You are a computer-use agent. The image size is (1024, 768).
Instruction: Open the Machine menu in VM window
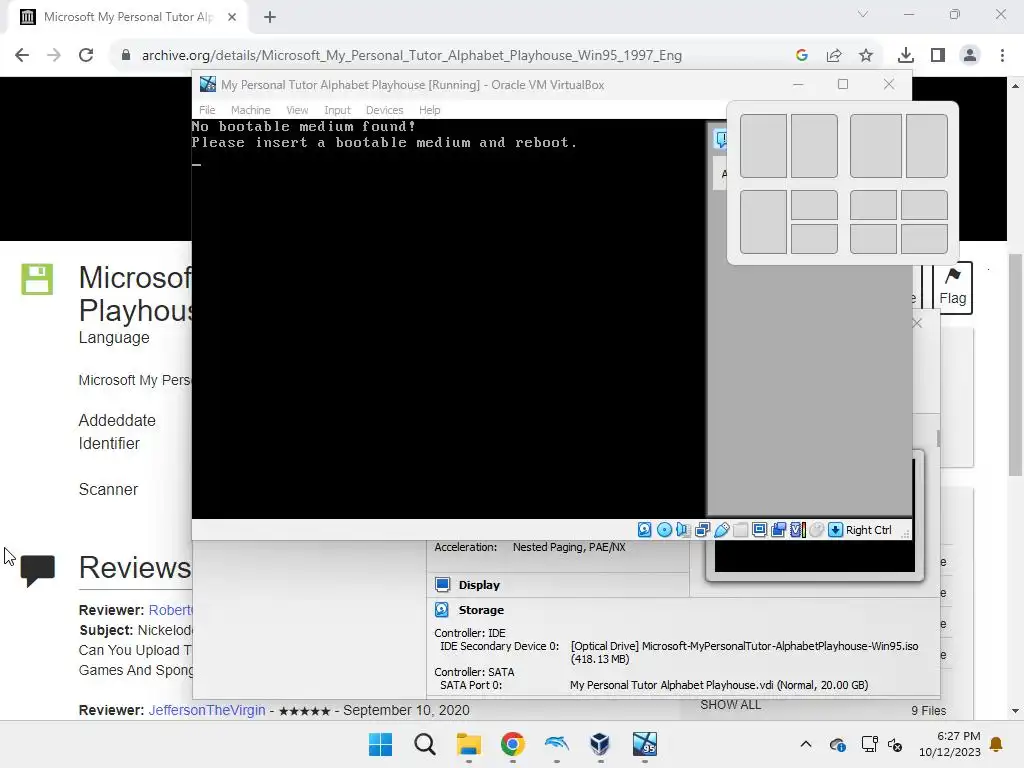pyautogui.click(x=250, y=110)
